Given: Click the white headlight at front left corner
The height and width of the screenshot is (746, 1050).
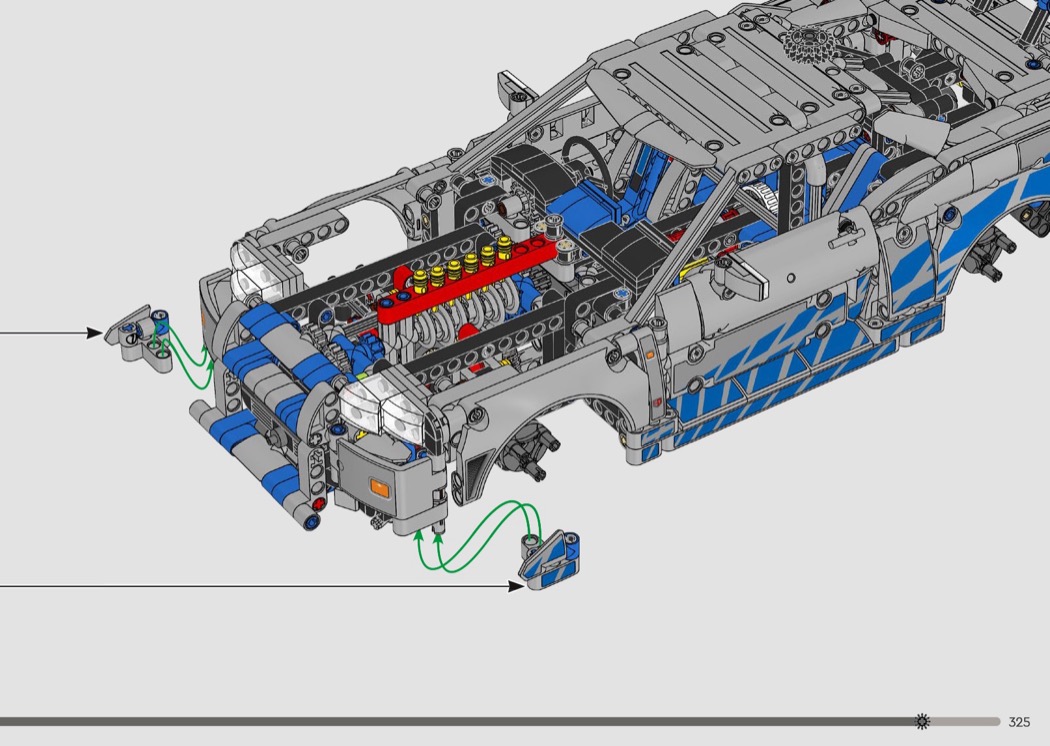Looking at the screenshot, I should (260, 270).
